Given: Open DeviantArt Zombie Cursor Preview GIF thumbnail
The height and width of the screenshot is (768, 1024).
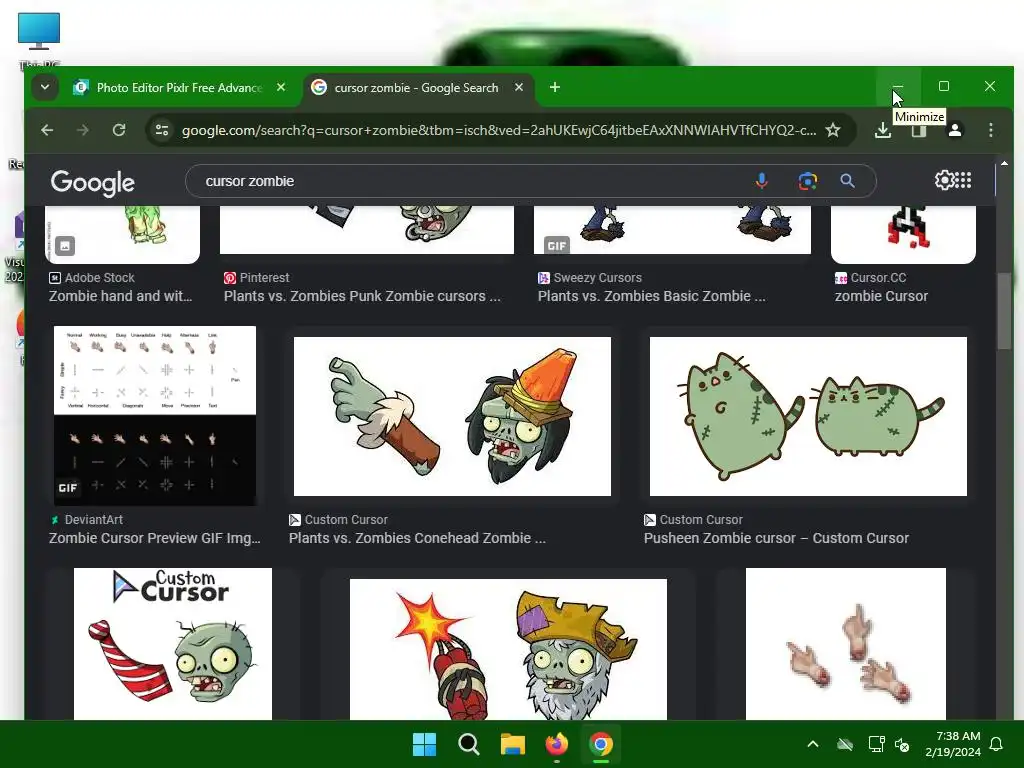Looking at the screenshot, I should pos(155,415).
